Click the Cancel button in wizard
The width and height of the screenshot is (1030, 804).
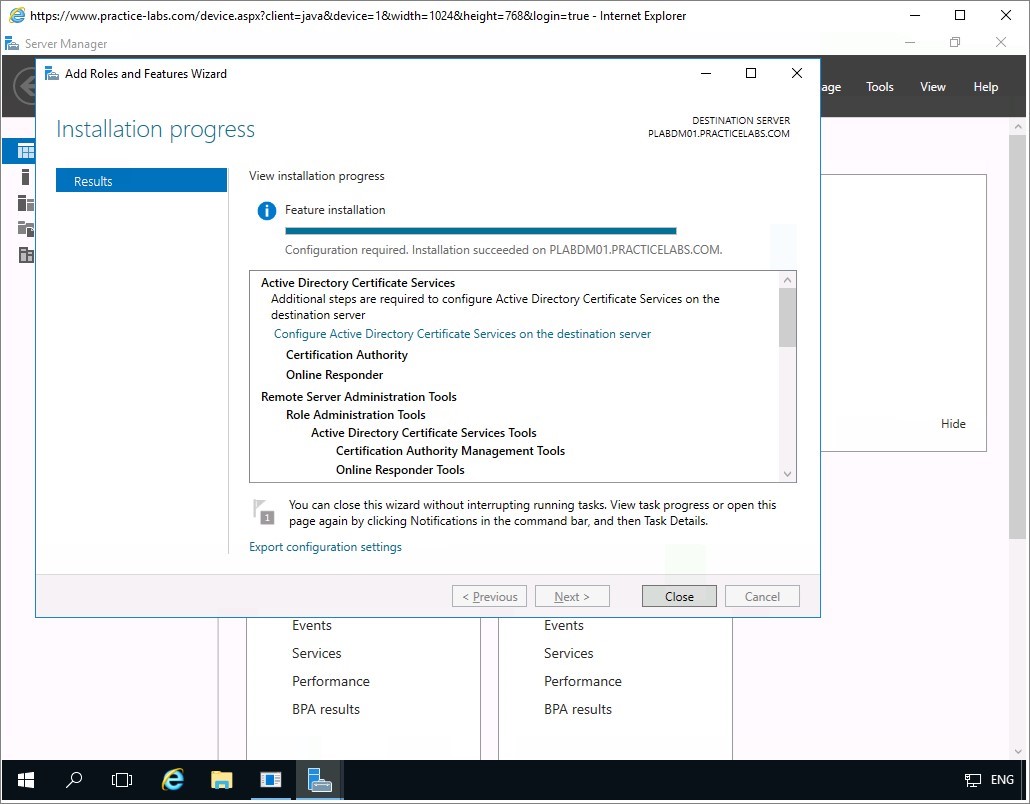tap(762, 596)
